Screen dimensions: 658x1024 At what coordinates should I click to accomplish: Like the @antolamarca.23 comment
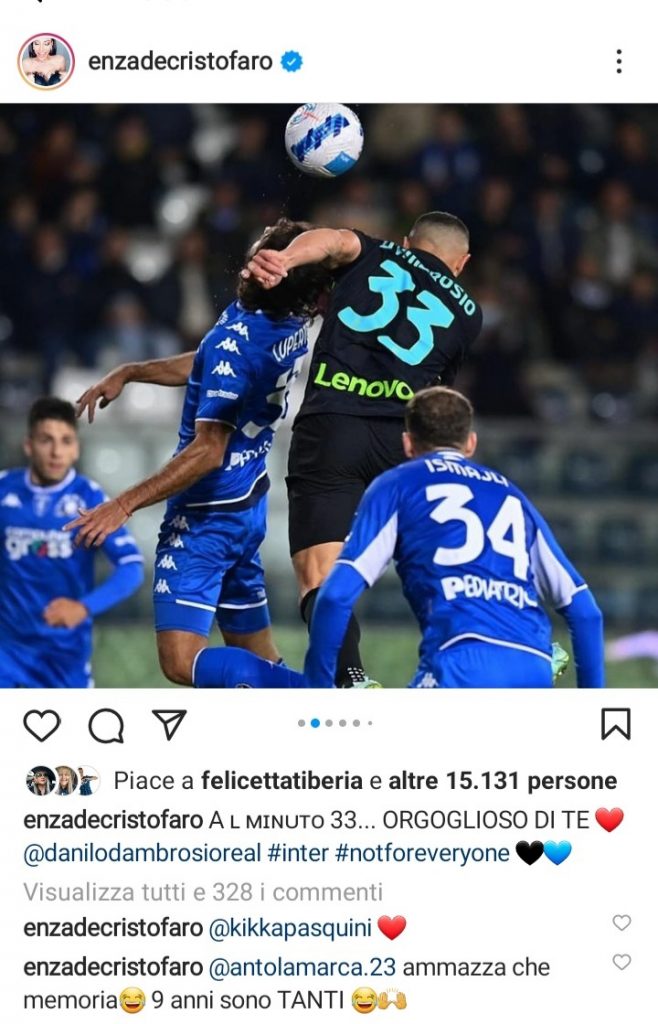coord(621,962)
